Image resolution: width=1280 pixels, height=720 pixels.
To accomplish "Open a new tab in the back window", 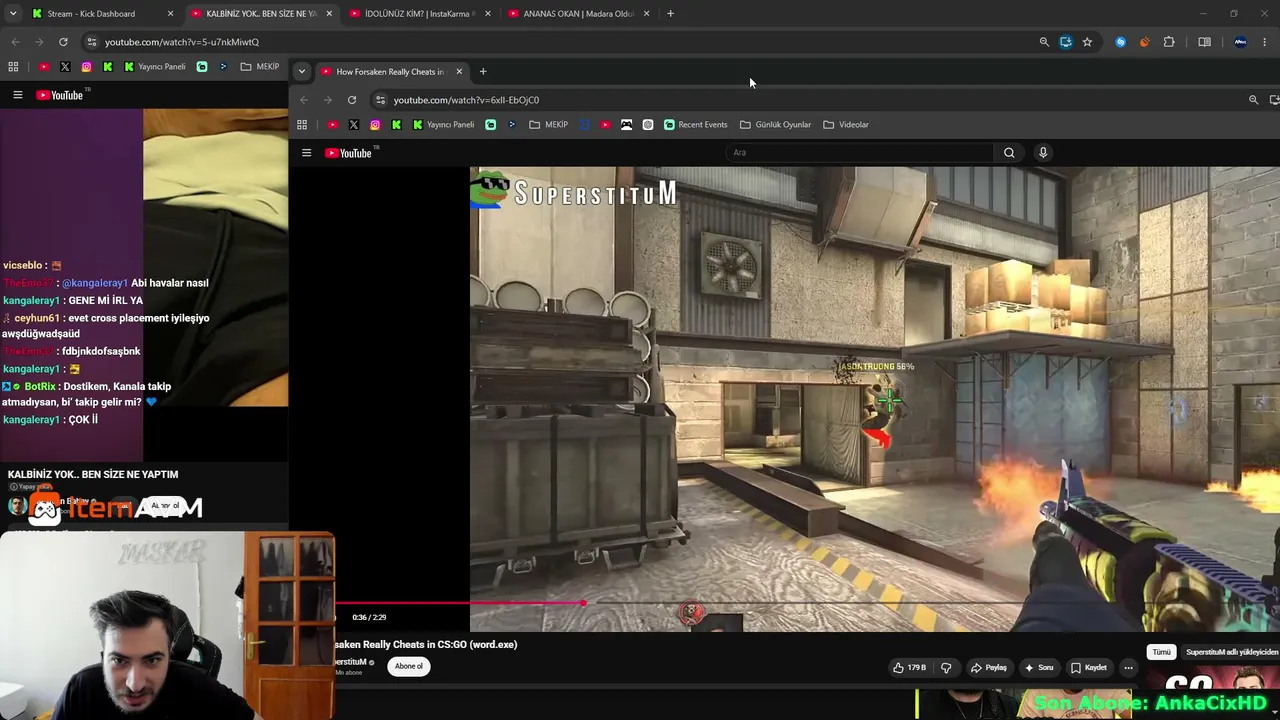I will click(670, 14).
